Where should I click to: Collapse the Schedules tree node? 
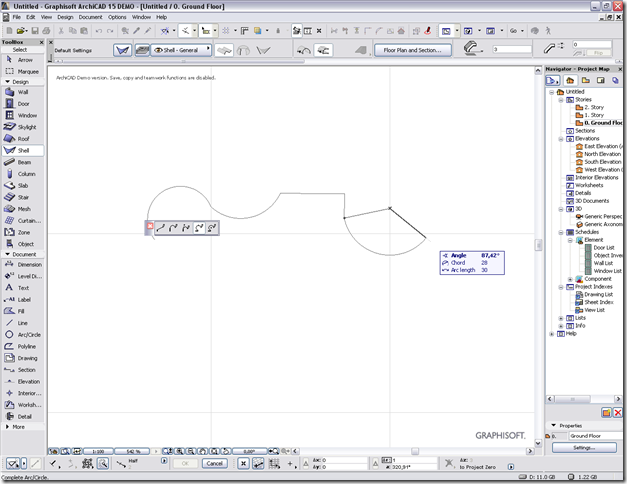pyautogui.click(x=561, y=232)
